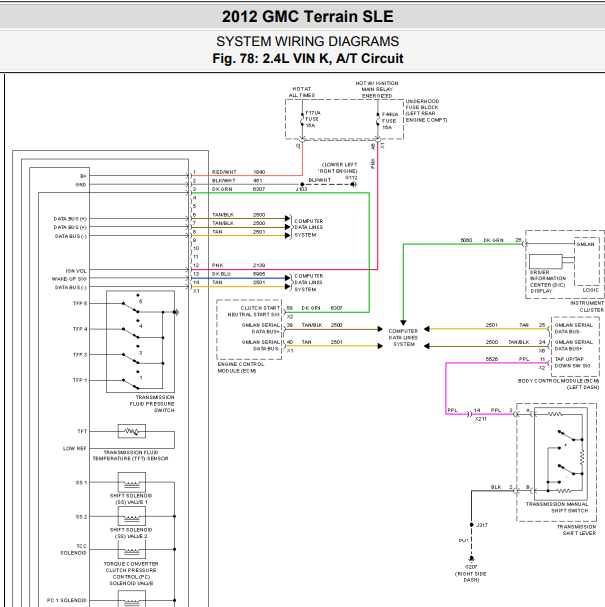This screenshot has width=605, height=607.
Task: Click the J317 splice label
Action: coord(482,525)
